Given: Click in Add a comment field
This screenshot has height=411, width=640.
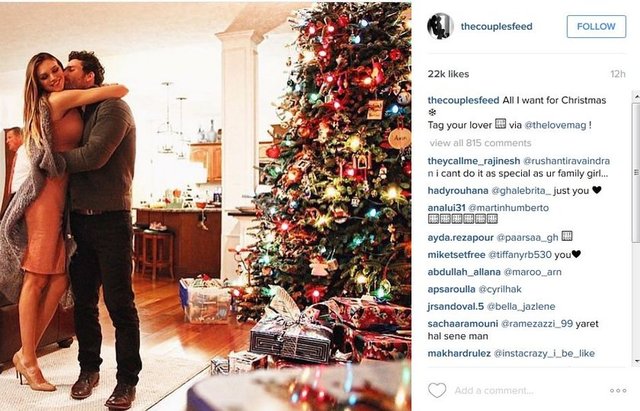Looking at the screenshot, I should [x=527, y=391].
